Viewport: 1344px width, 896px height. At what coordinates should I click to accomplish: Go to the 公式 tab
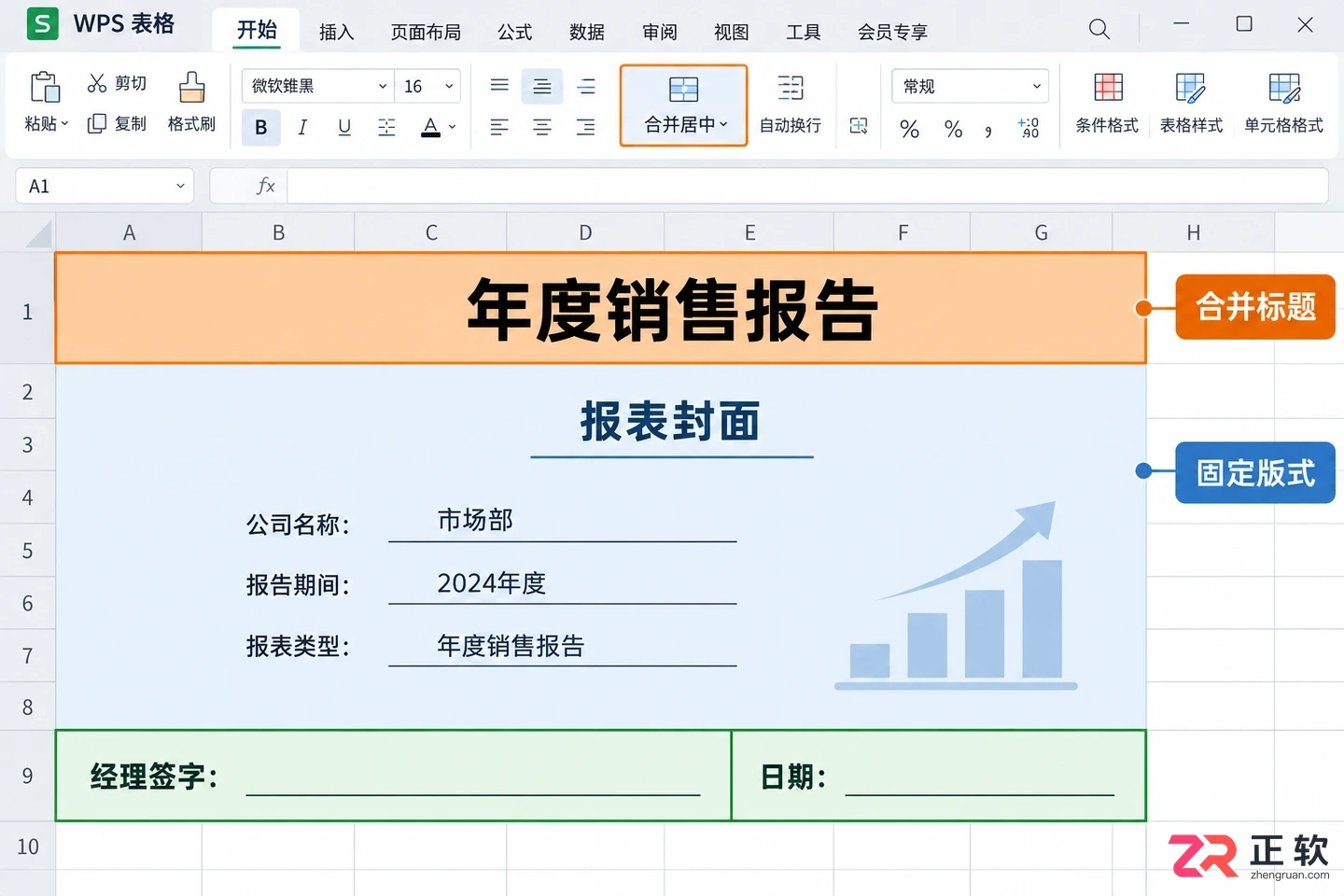click(515, 32)
